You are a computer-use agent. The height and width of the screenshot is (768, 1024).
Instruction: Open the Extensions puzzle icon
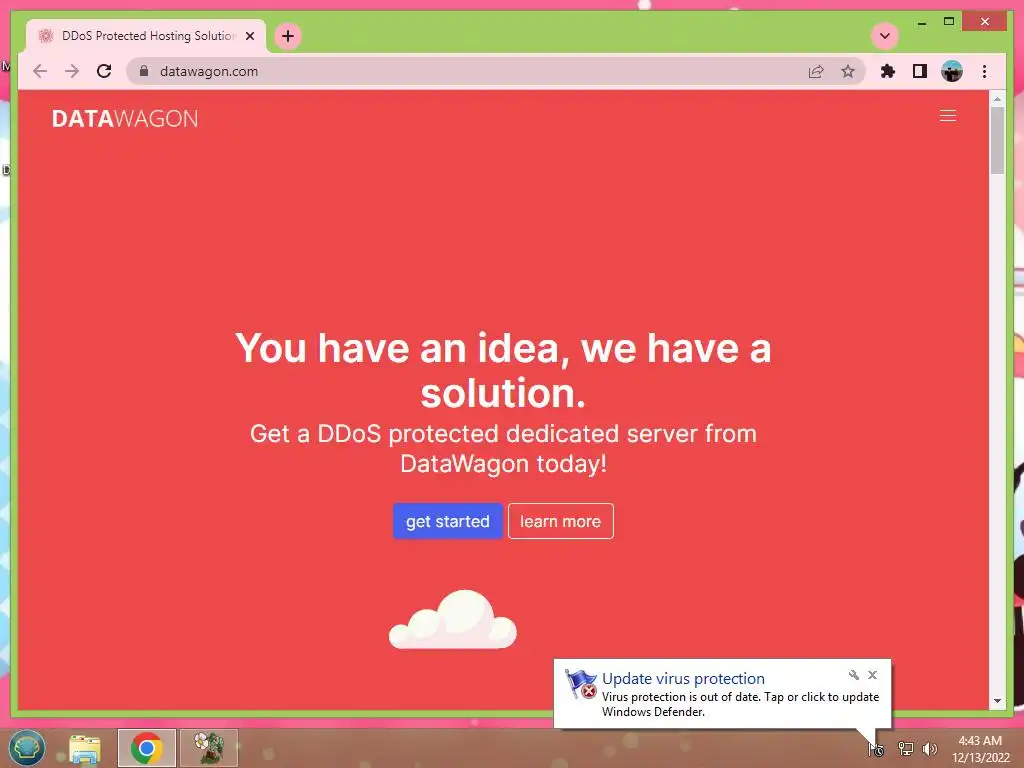coord(888,71)
